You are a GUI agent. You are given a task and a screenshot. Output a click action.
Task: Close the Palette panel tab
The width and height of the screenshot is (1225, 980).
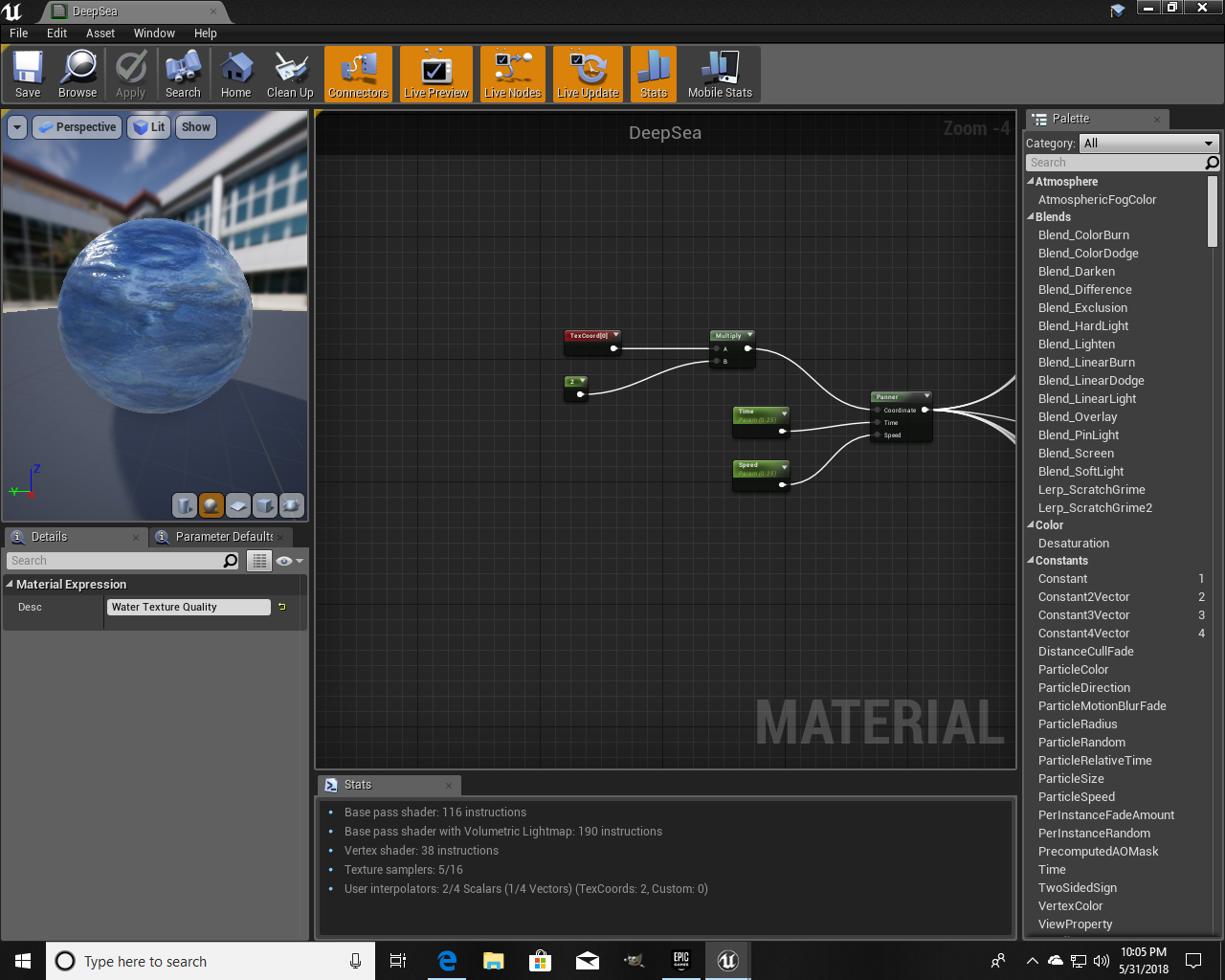click(1157, 120)
